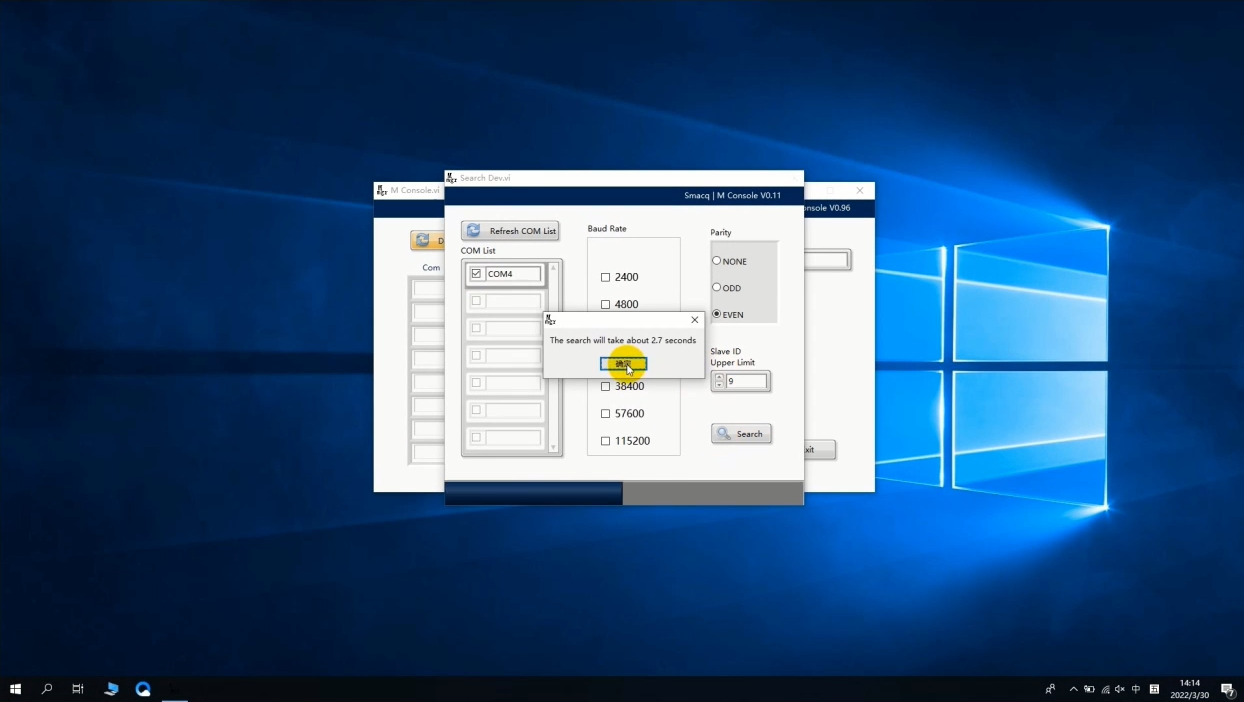The width and height of the screenshot is (1244, 702).
Task: Open Windows taskbar search
Action: point(47,689)
